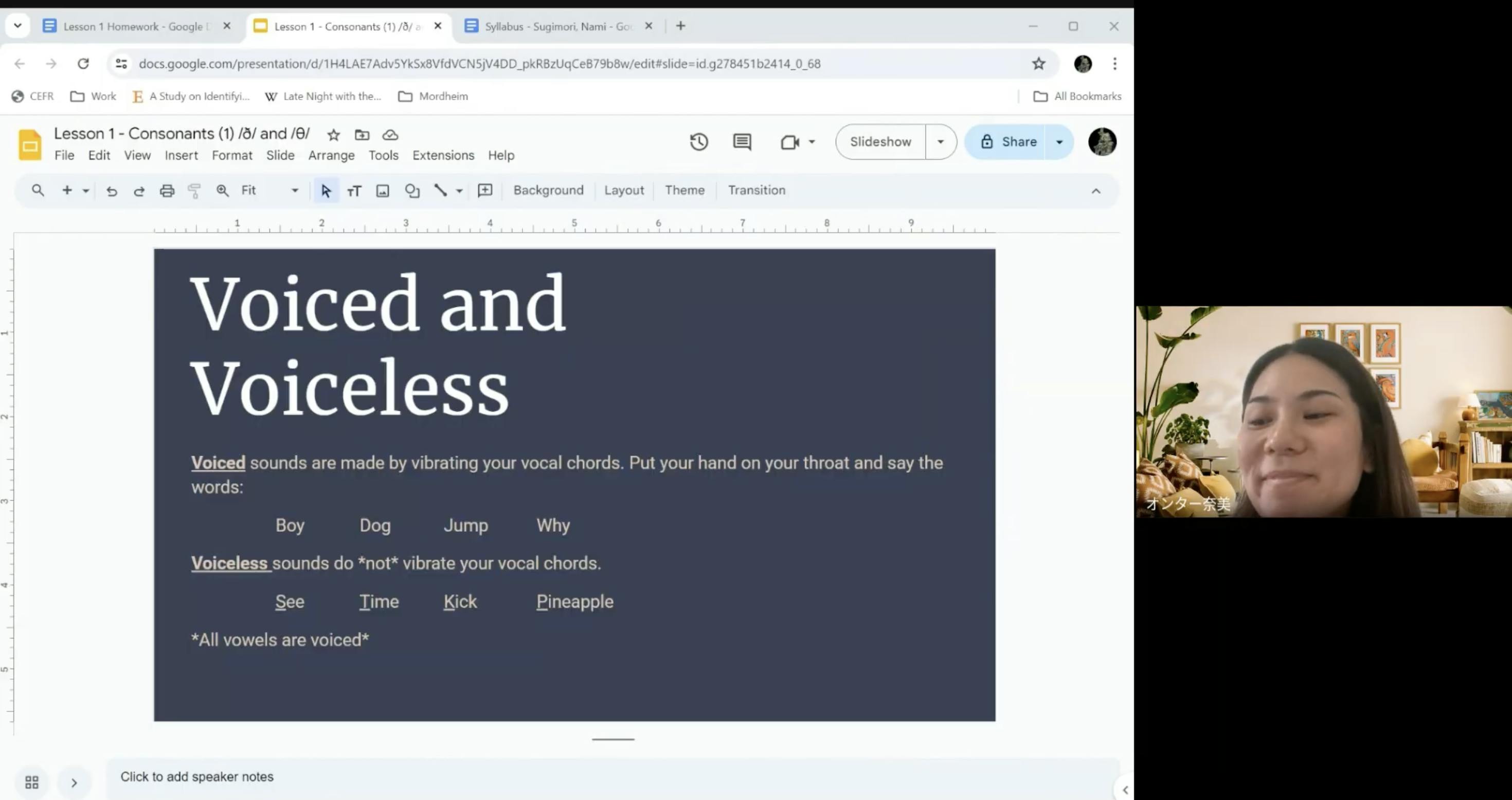1512x800 pixels.
Task: Open comment history icon
Action: pyautogui.click(x=742, y=141)
